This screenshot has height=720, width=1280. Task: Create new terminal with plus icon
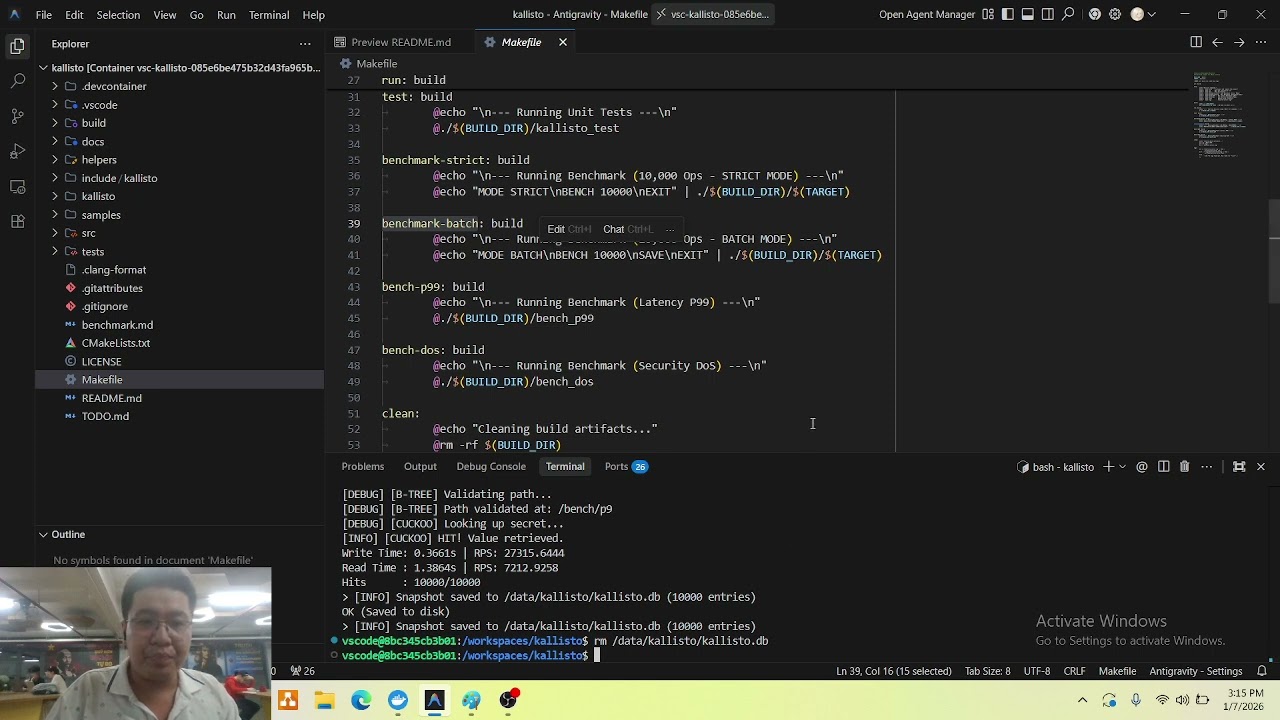tap(1108, 467)
